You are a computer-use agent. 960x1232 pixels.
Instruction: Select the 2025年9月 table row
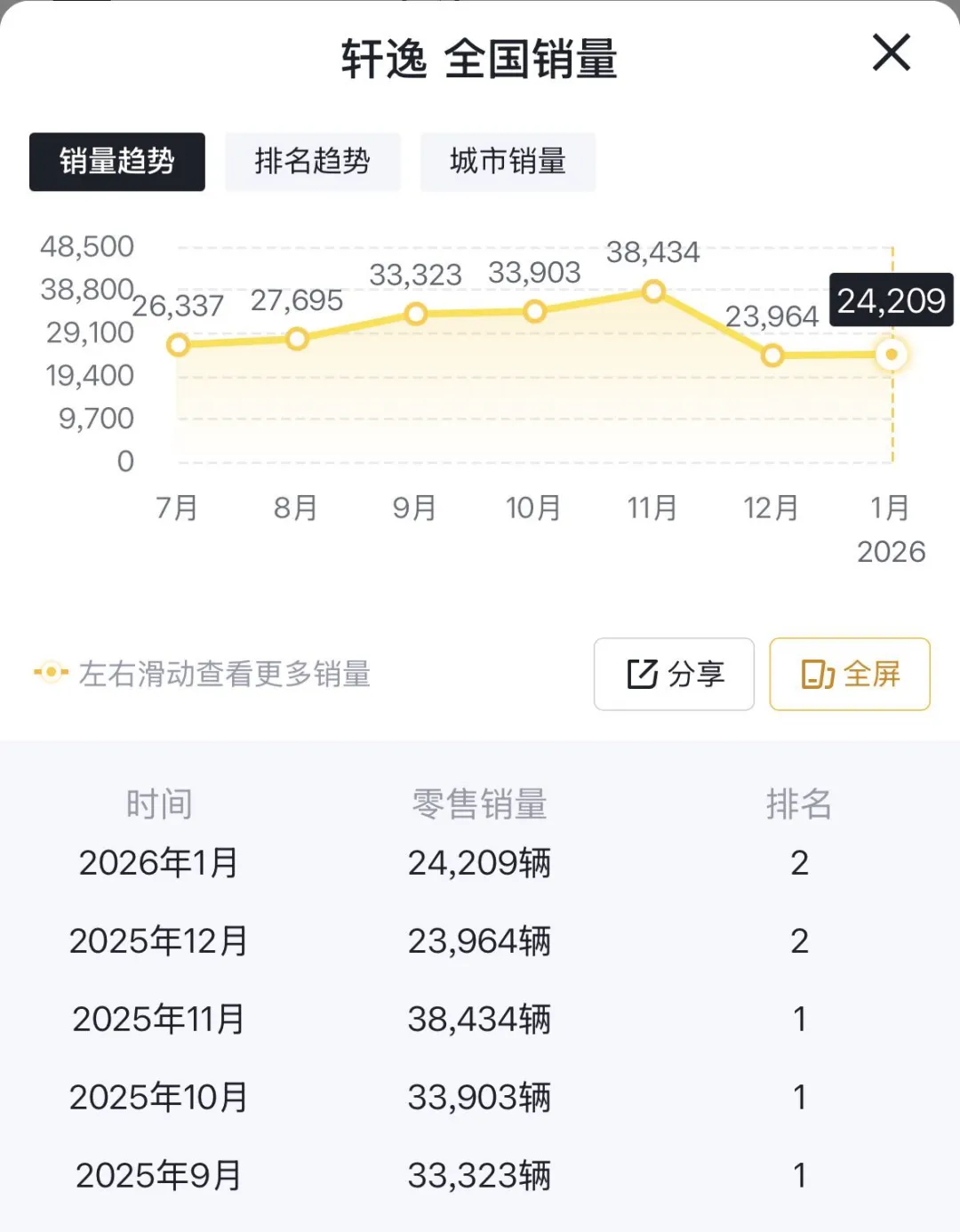[480, 1175]
